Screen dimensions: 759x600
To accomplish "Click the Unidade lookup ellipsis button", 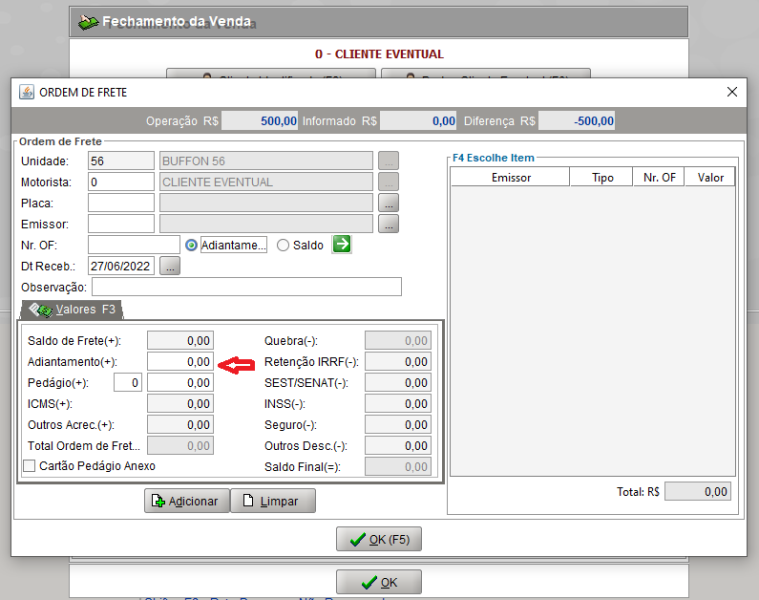I will point(388,161).
